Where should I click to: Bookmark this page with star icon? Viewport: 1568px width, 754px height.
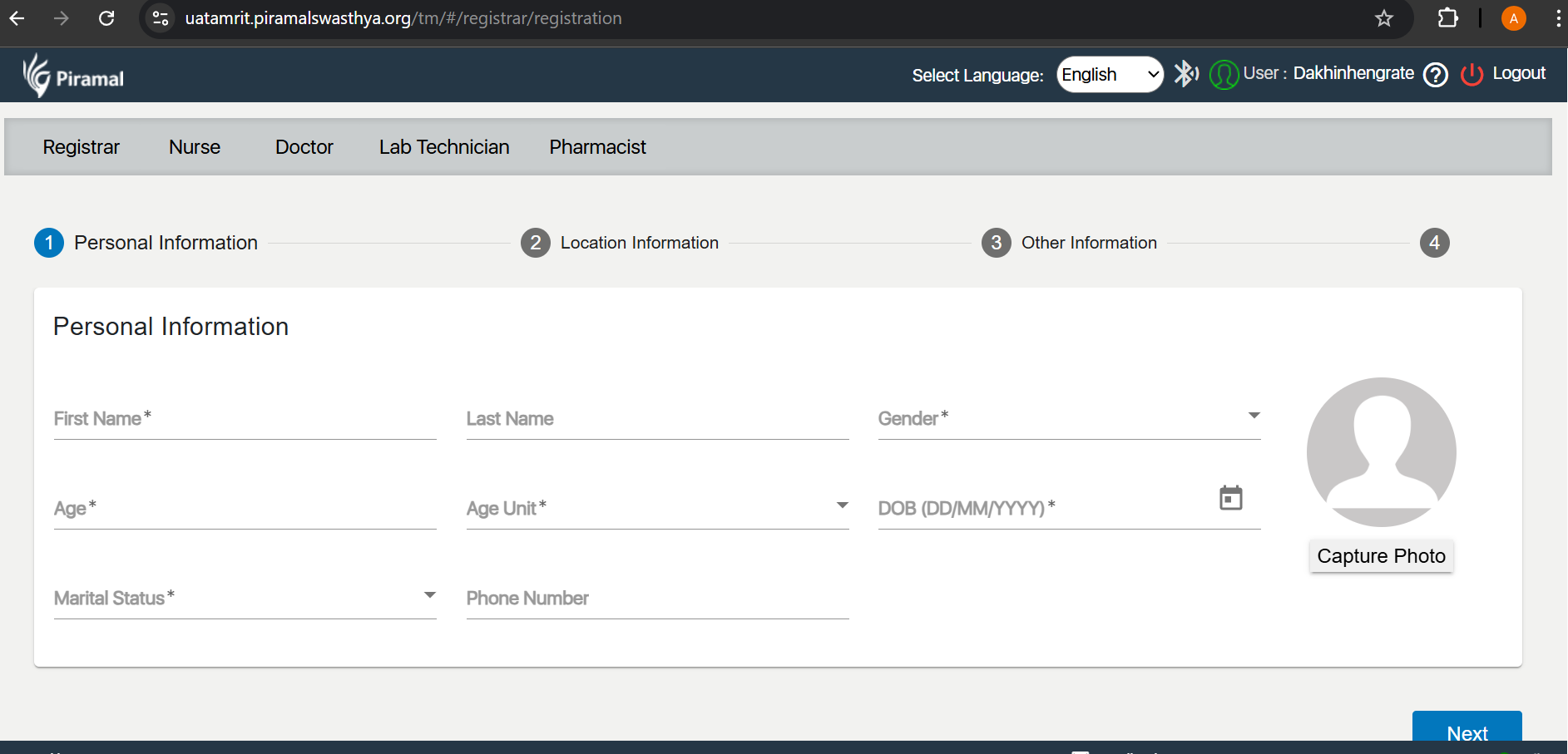[1383, 18]
